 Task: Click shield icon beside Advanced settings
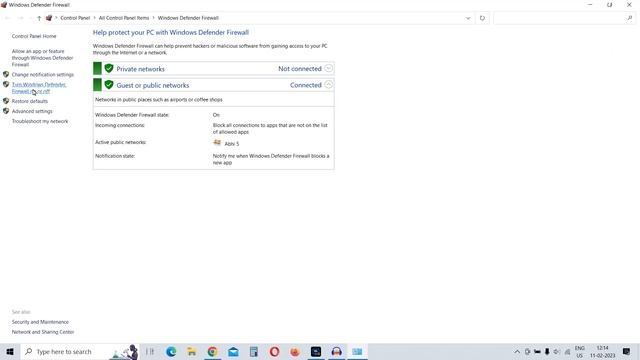click(x=6, y=111)
